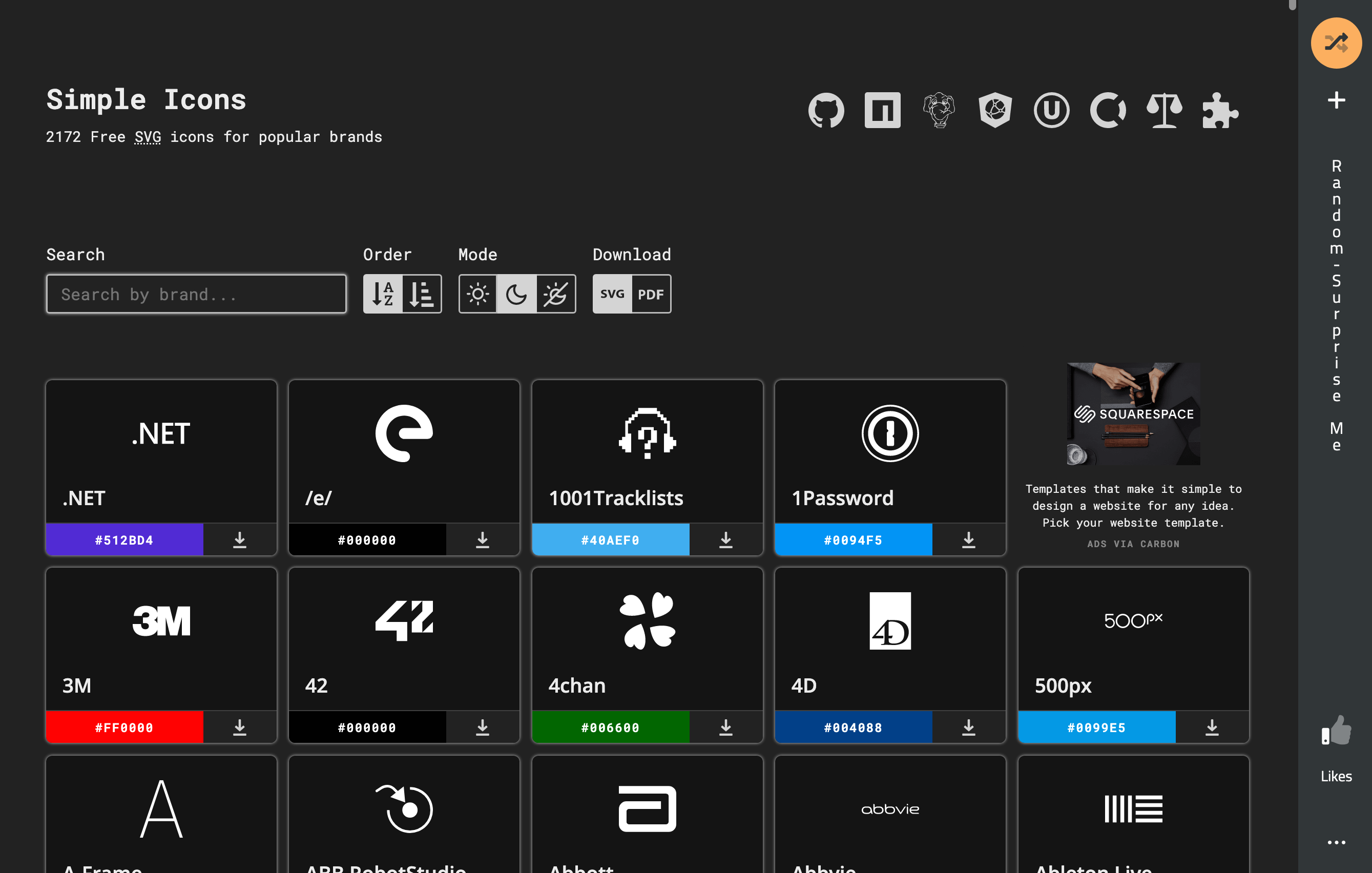Switch to light mode
Screen dimensions: 1372x873
[477, 294]
